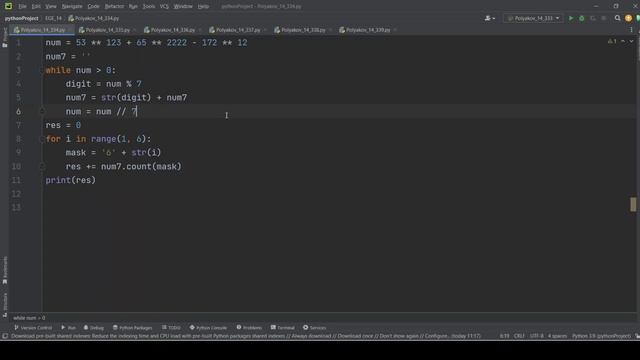This screenshot has width=640, height=360.
Task: Open the File menu
Action: pyautogui.click(x=22, y=6)
